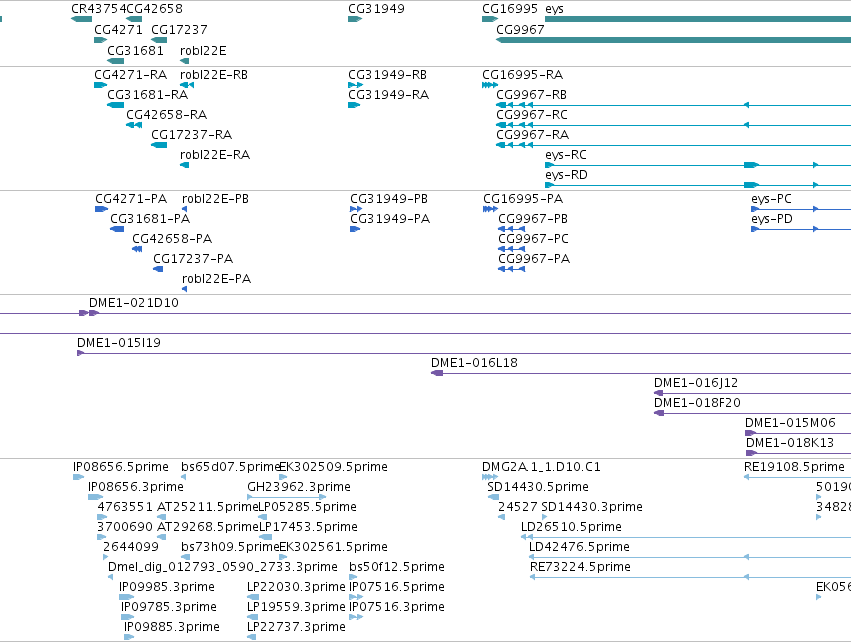
Task: Select EST SD14430.5prime
Action: tap(538, 487)
